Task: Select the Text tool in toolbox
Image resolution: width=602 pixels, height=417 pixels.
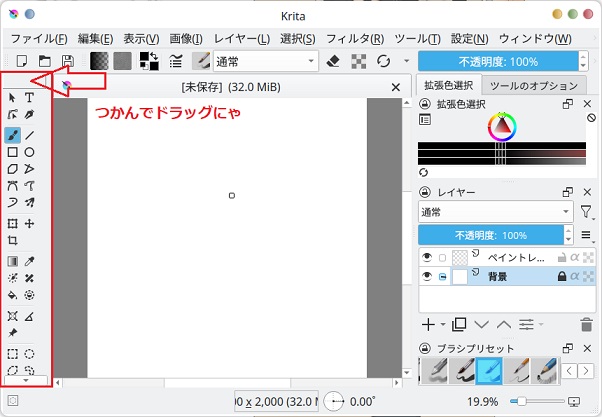Action: click(30, 98)
